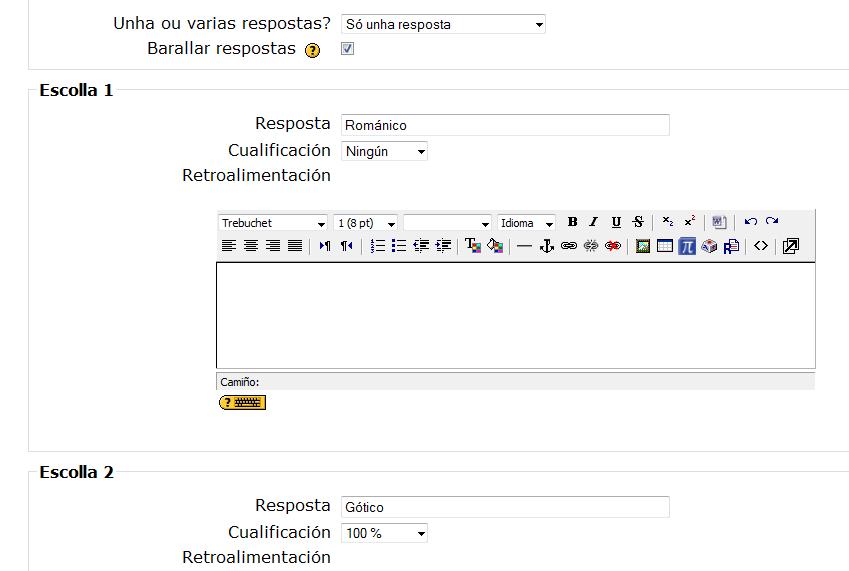Change Escolla 2 Cualificación from 100 %
Image resolution: width=849 pixels, height=571 pixels.
[x=384, y=534]
